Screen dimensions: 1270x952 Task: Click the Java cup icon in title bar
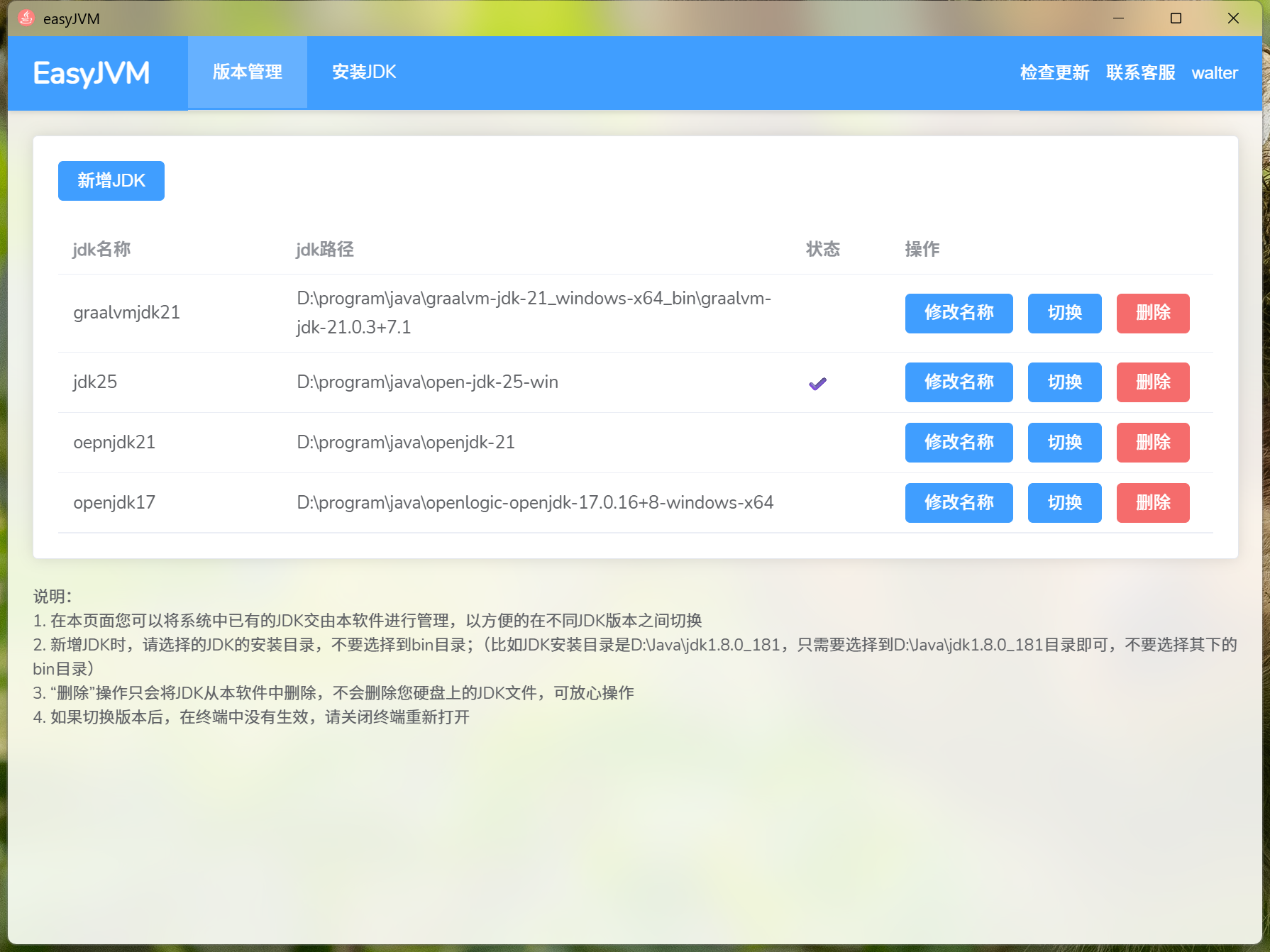(26, 18)
